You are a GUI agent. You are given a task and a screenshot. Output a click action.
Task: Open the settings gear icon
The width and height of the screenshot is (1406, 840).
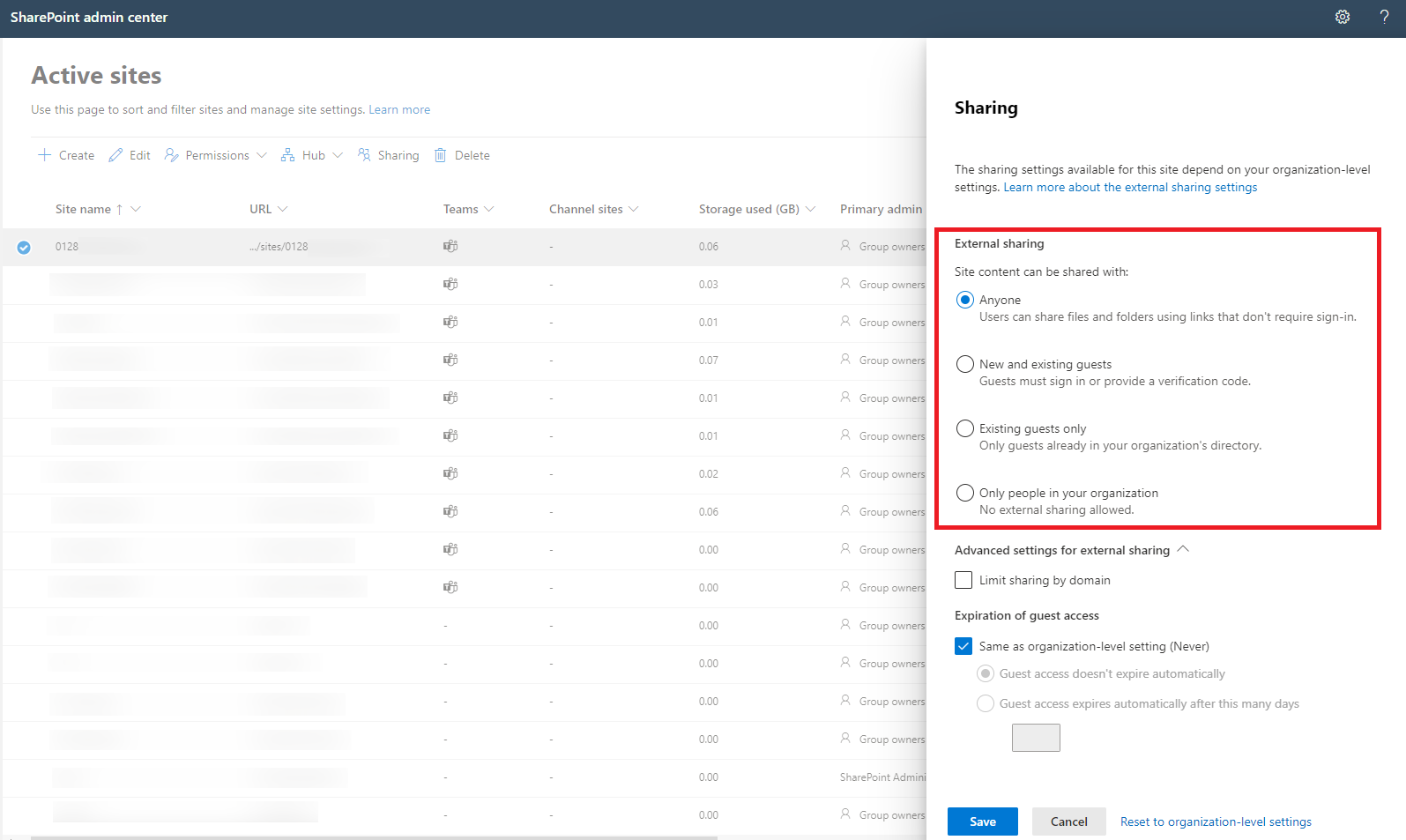pyautogui.click(x=1343, y=17)
